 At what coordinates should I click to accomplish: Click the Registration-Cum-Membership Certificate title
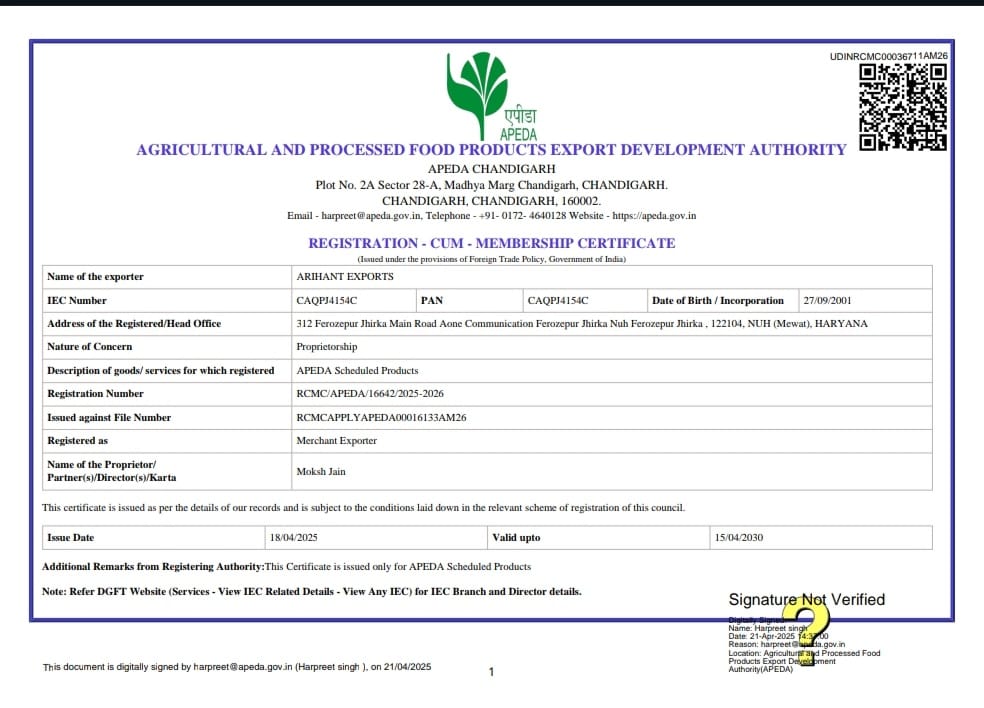(491, 244)
